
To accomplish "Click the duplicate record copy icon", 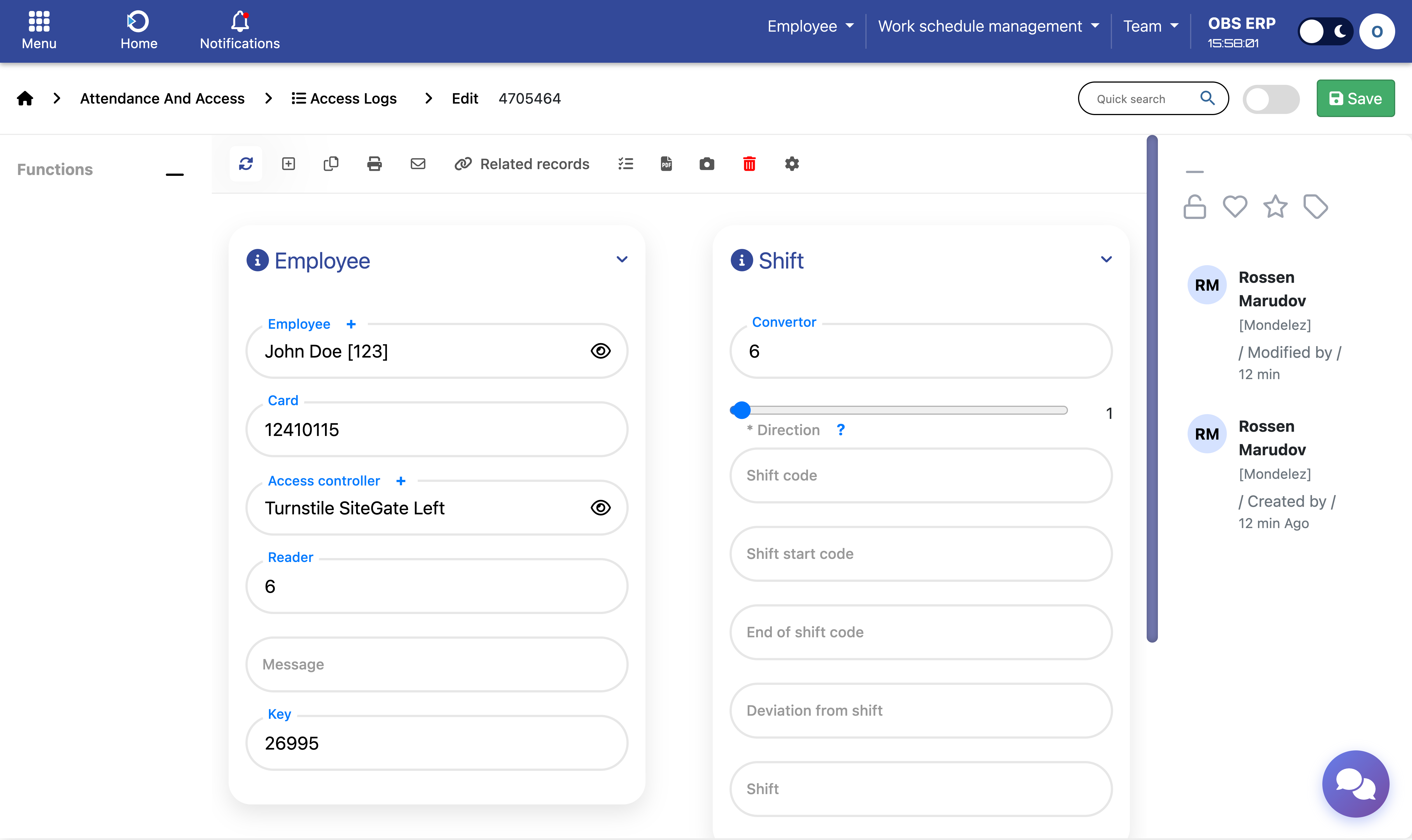I will (x=331, y=164).
